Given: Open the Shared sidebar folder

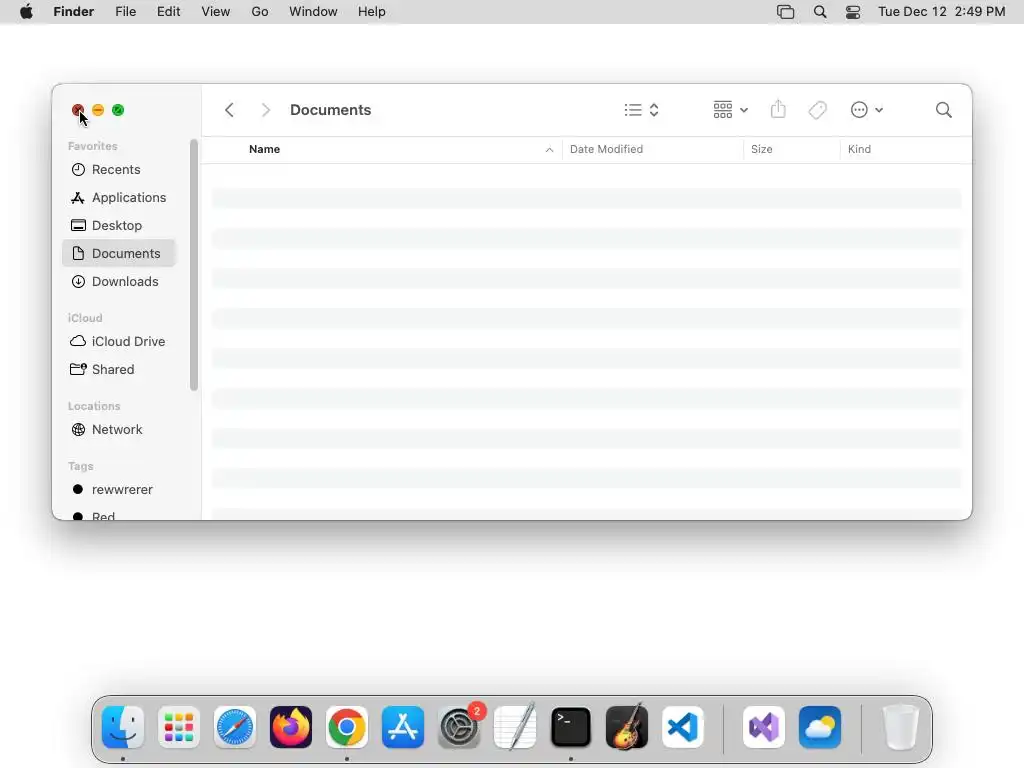Looking at the screenshot, I should [x=119, y=370].
